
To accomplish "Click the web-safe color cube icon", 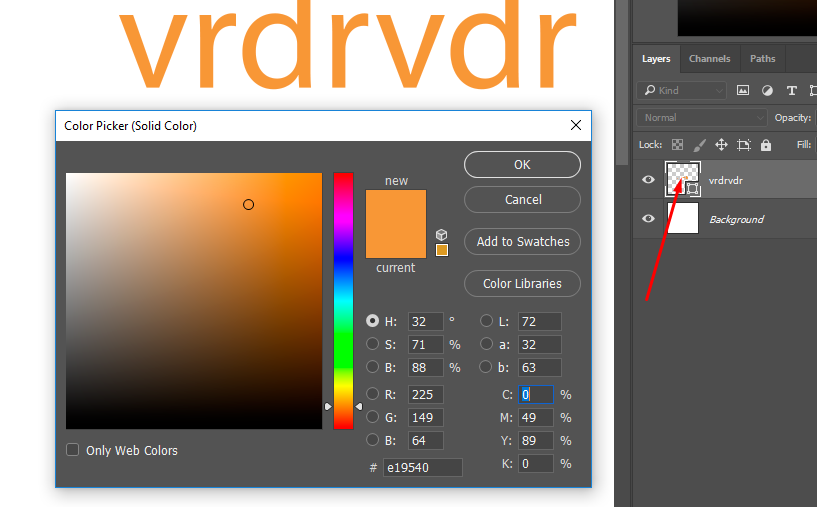I will click(441, 234).
